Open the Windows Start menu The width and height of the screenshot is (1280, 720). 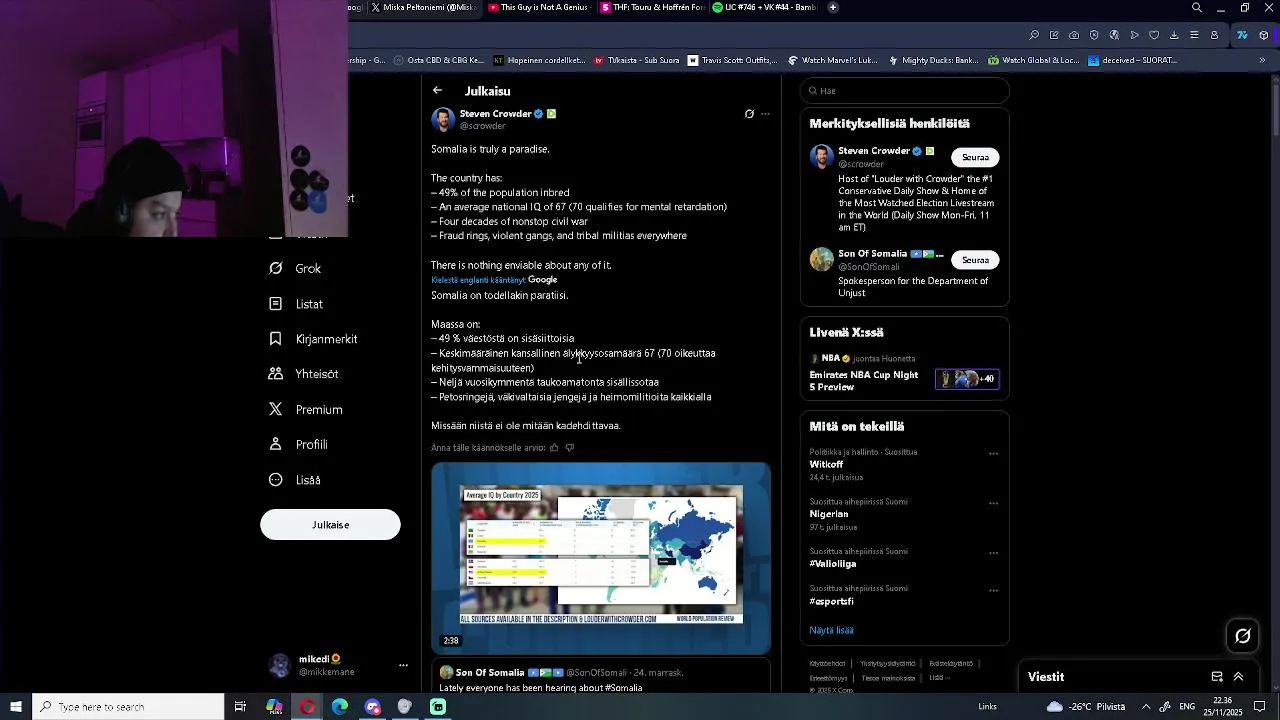tap(16, 707)
